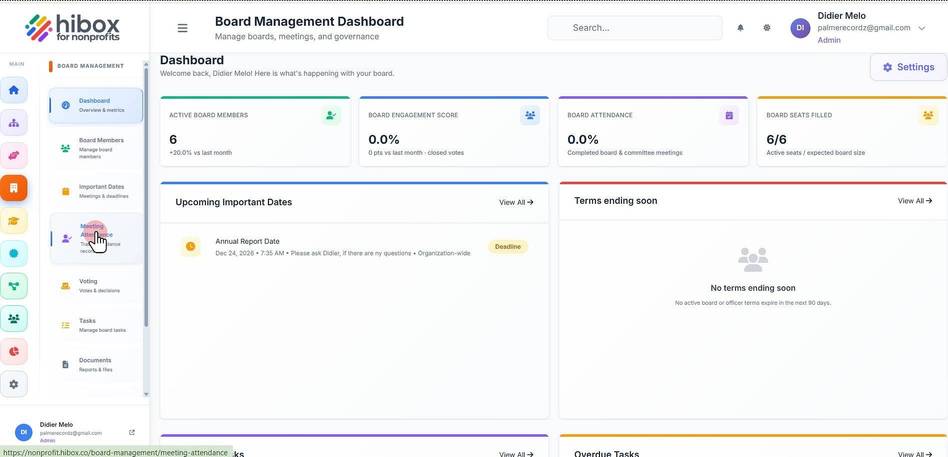Open the Home icon in main rail
Viewport: 948px width, 457px height.
tap(14, 90)
